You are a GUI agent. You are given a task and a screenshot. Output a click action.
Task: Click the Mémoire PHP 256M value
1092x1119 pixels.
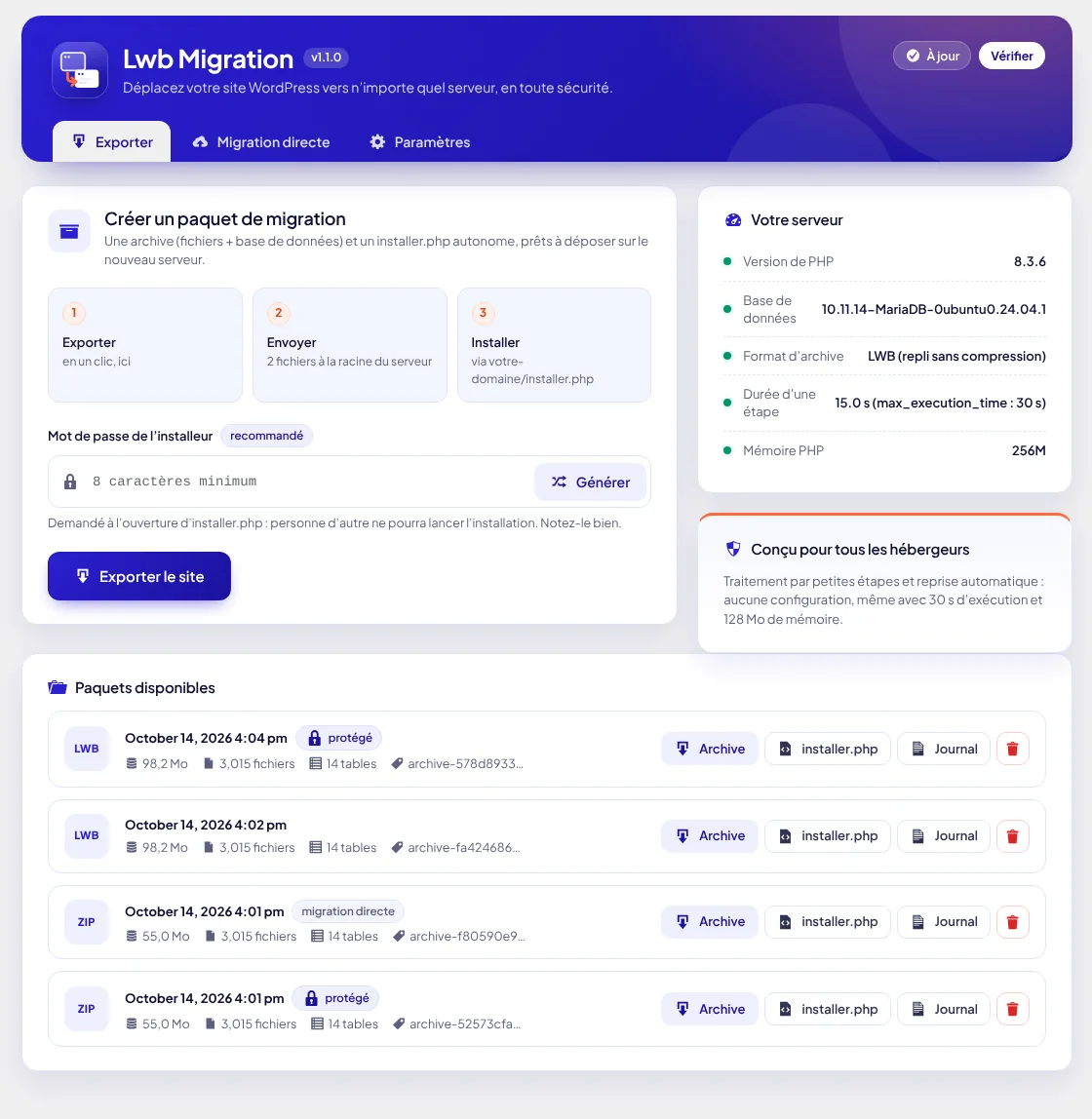[1029, 450]
